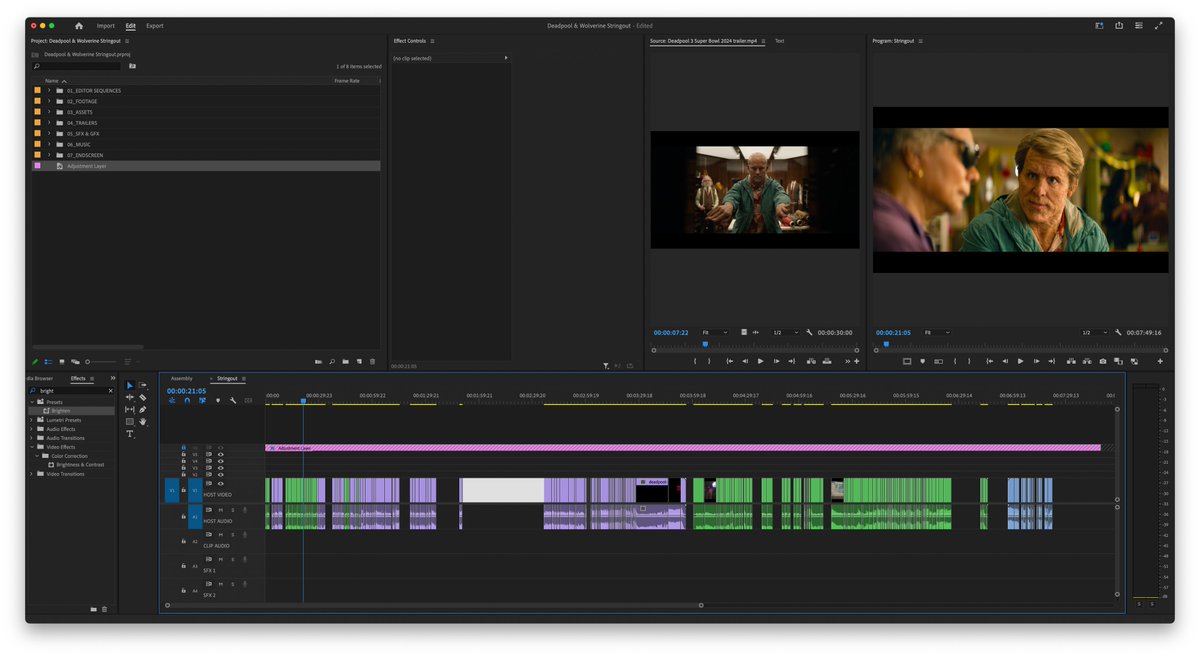Click New Bin icon in Project panel footer
The height and width of the screenshot is (657, 1200).
(345, 361)
